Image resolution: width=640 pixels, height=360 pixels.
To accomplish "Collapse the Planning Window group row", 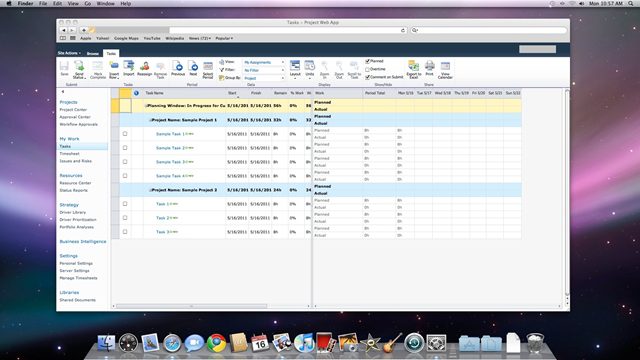I will pos(146,106).
